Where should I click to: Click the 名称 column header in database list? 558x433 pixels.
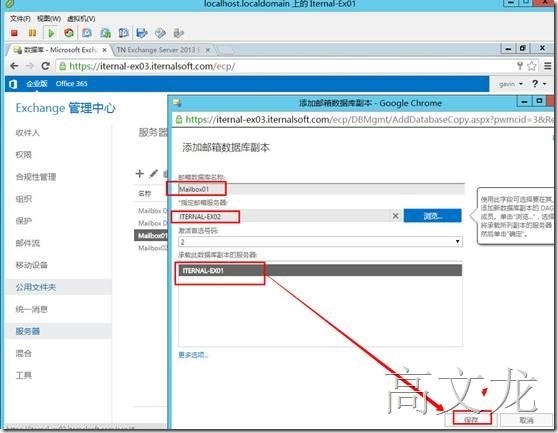click(145, 194)
